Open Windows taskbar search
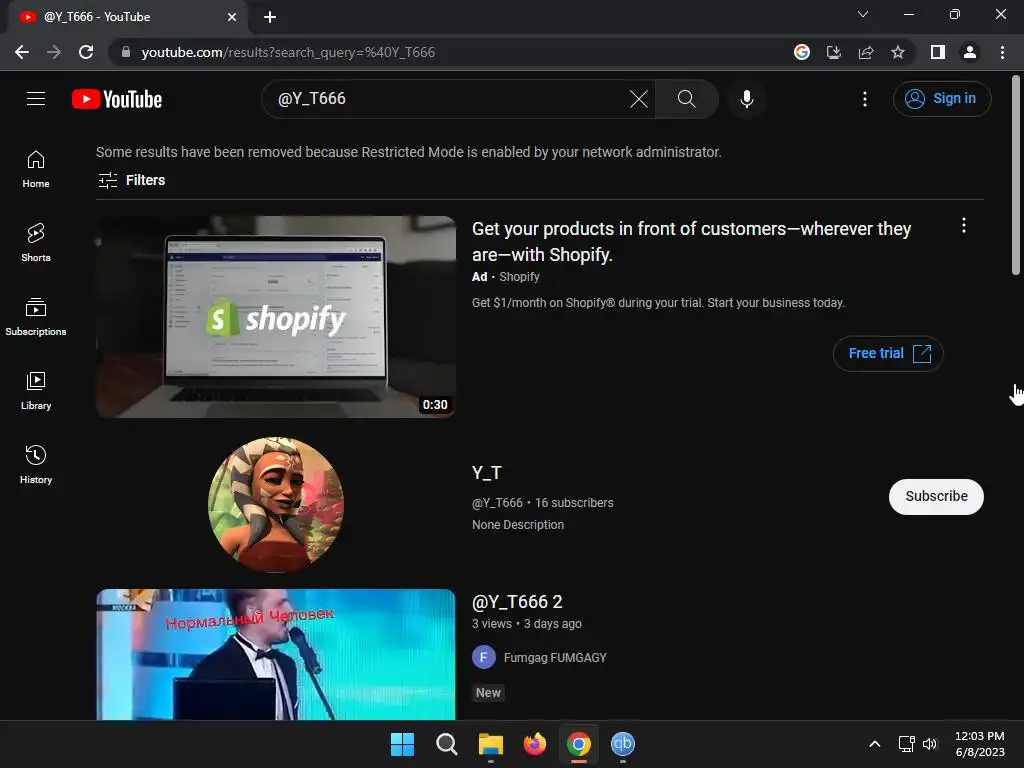This screenshot has width=1024, height=768. [x=447, y=744]
